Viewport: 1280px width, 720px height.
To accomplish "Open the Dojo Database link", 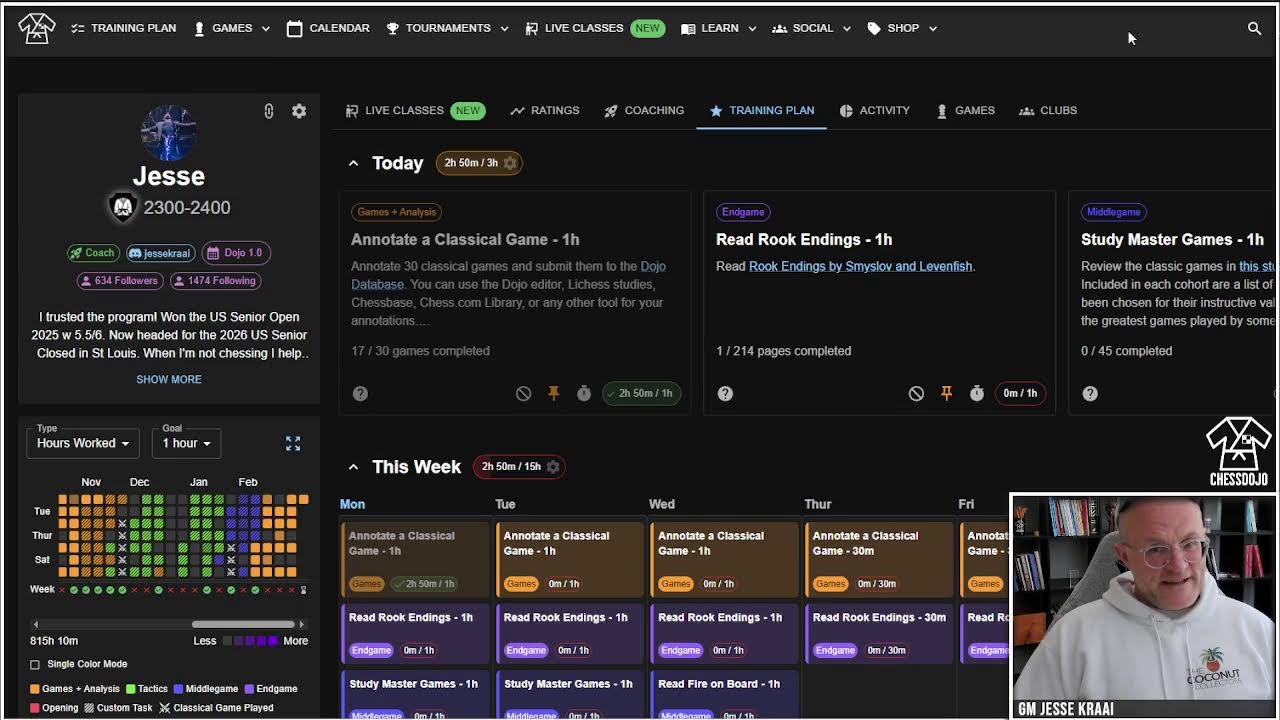I will click(x=508, y=275).
